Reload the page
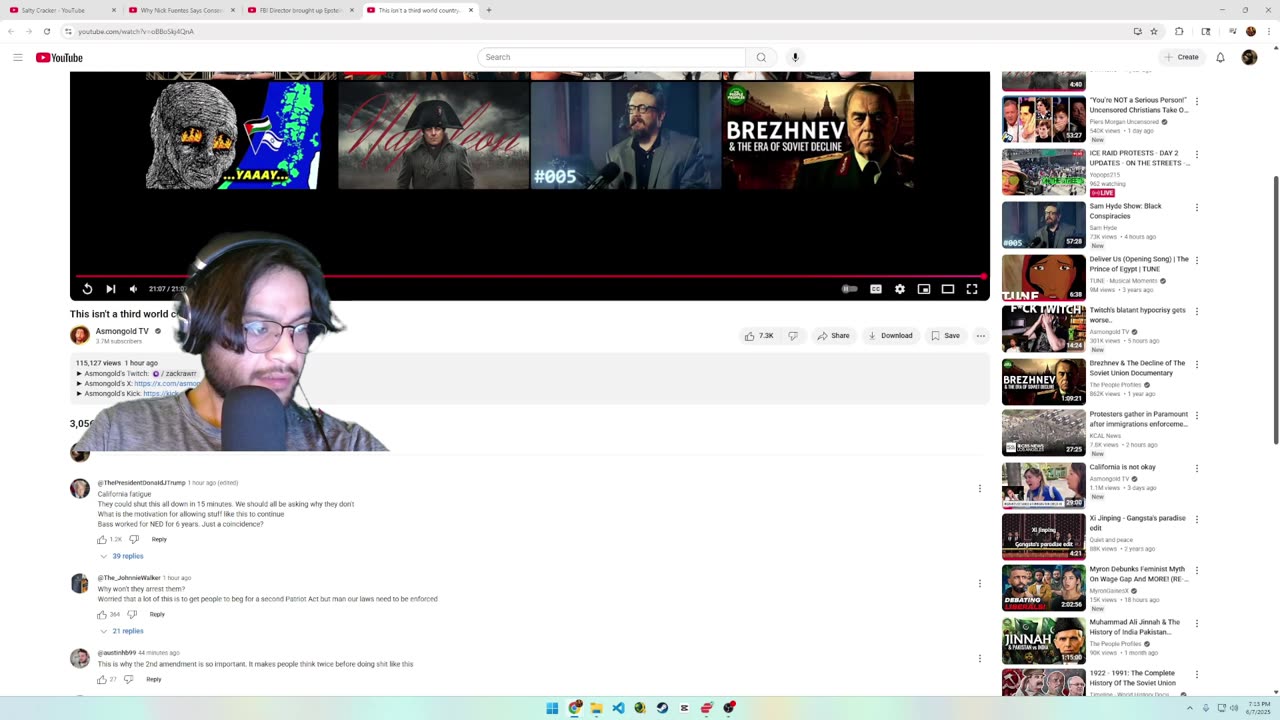Screen dimensions: 1280x720 pyautogui.click(x=47, y=31)
